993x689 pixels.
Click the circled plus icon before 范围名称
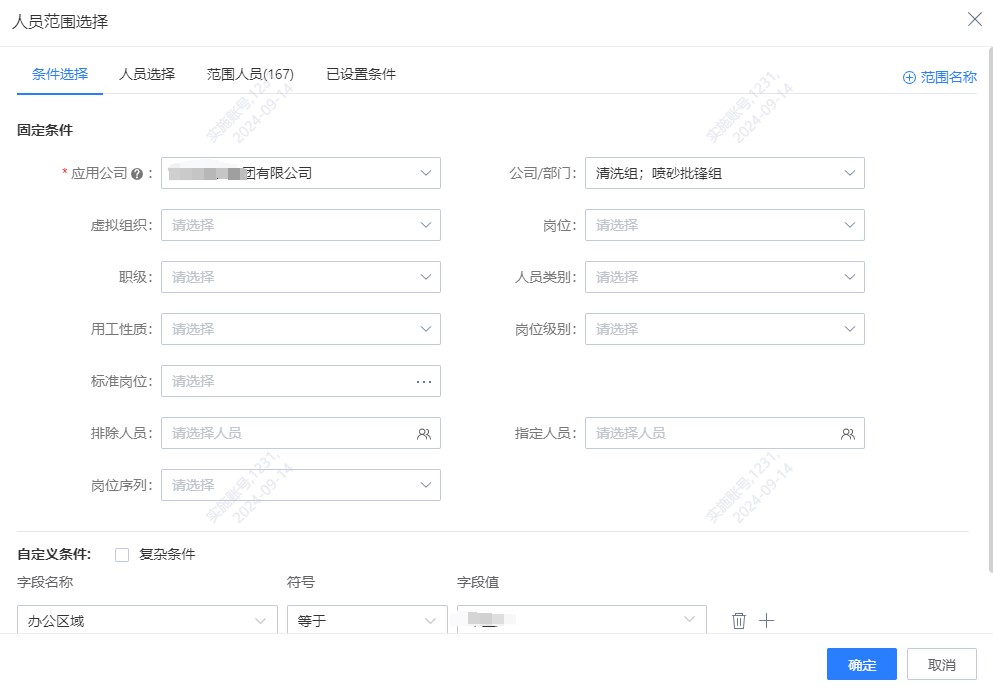pos(909,76)
